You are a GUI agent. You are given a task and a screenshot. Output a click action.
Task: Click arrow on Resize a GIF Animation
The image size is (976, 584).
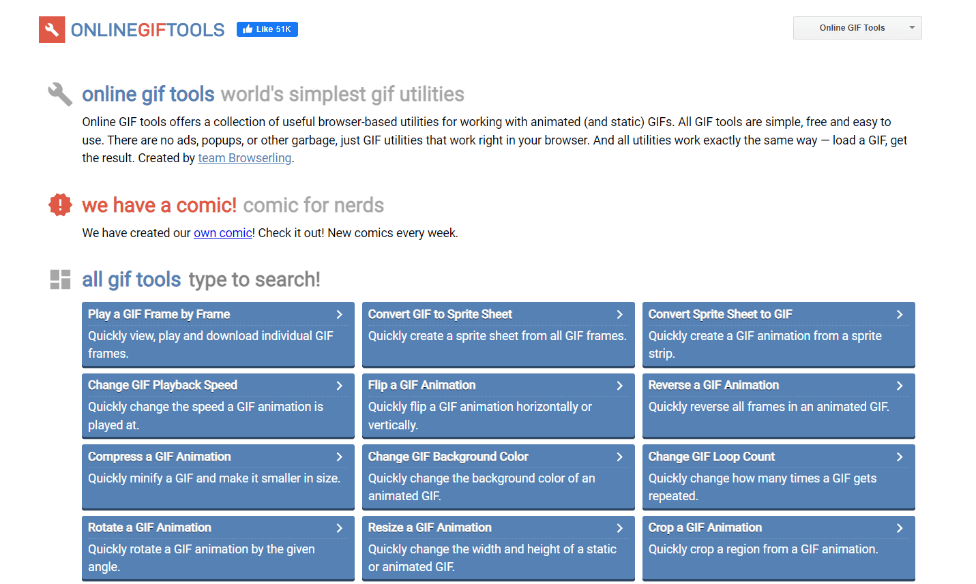click(619, 527)
